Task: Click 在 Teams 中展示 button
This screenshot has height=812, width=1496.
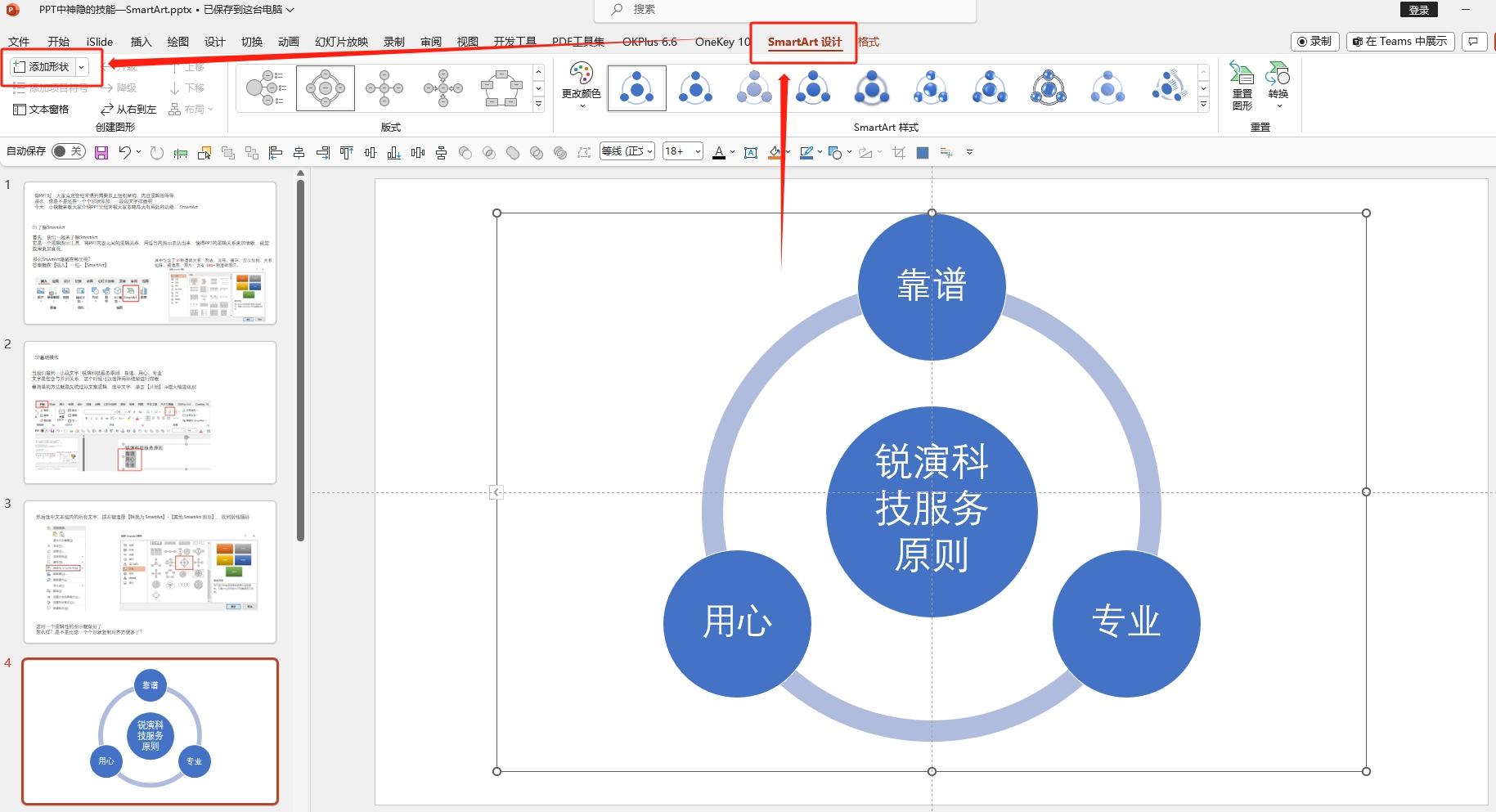Action: click(1399, 41)
